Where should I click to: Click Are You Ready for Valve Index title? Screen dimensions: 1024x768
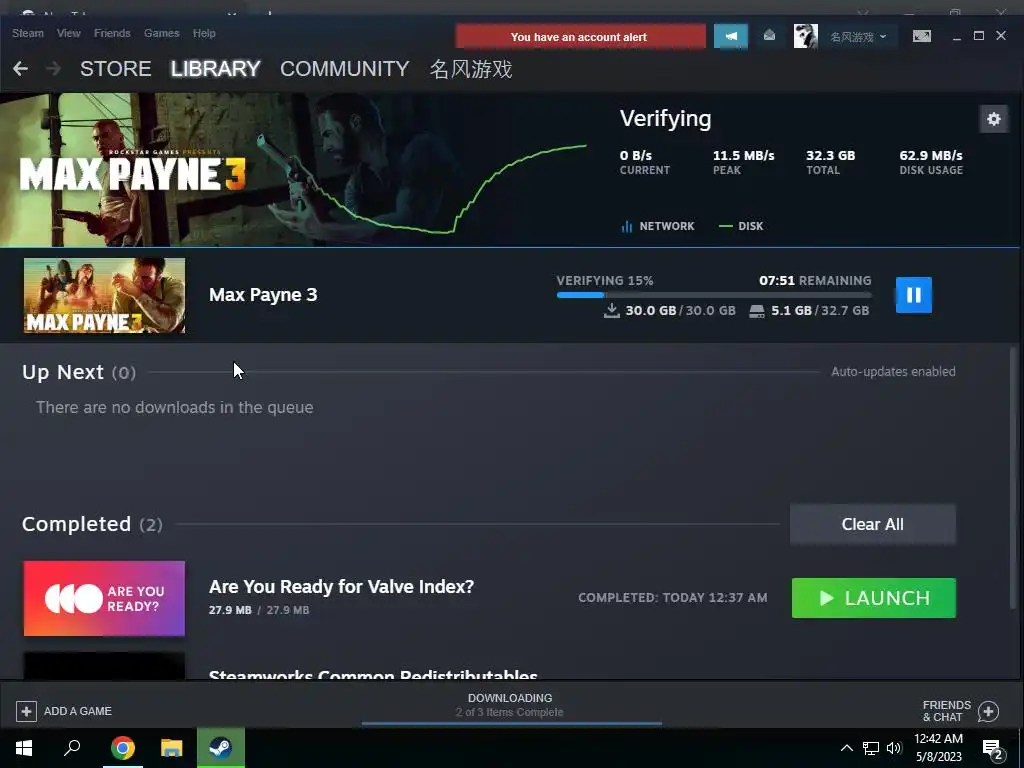[x=342, y=586]
